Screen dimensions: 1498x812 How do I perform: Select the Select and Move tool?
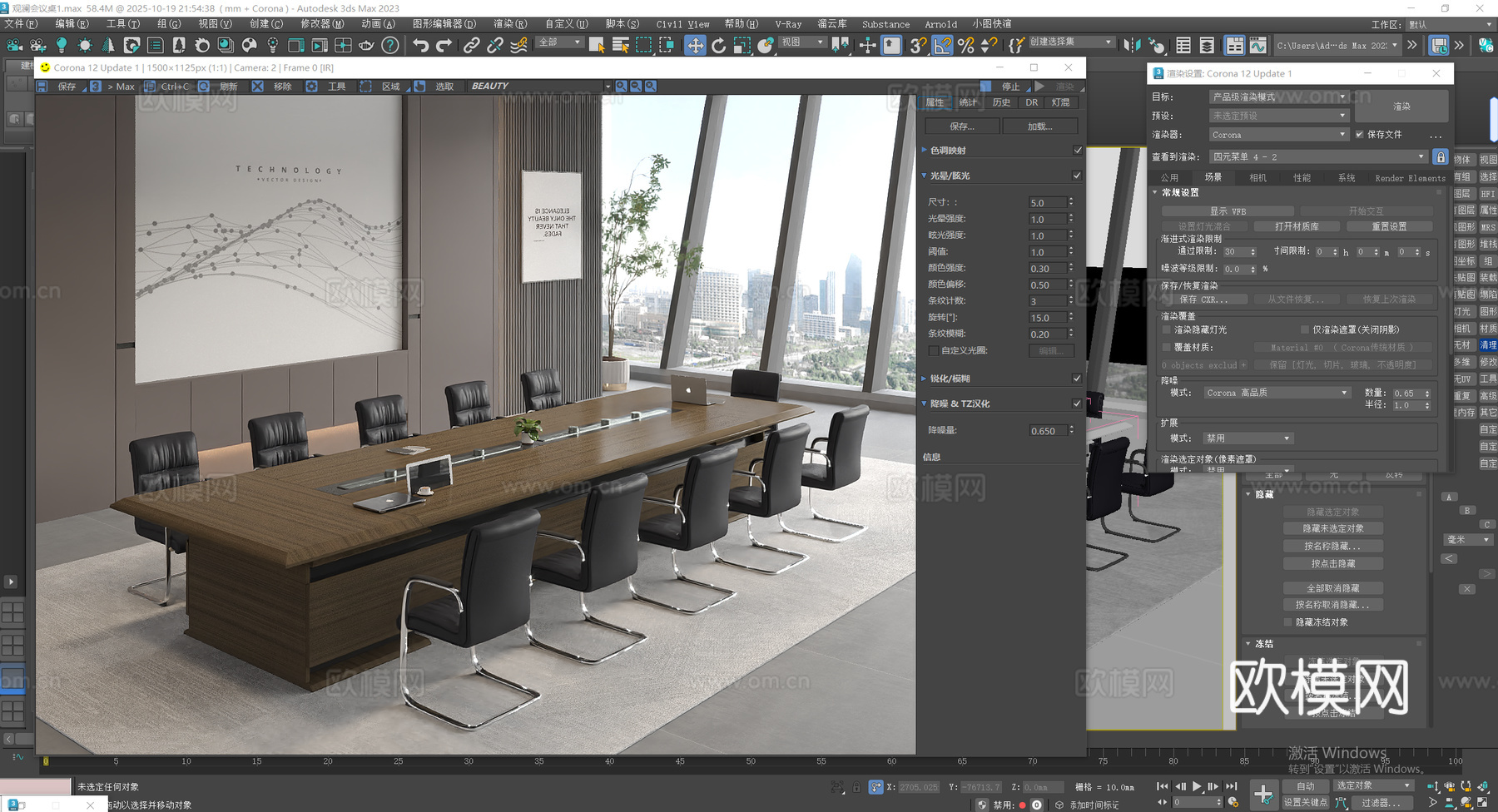tap(696, 46)
